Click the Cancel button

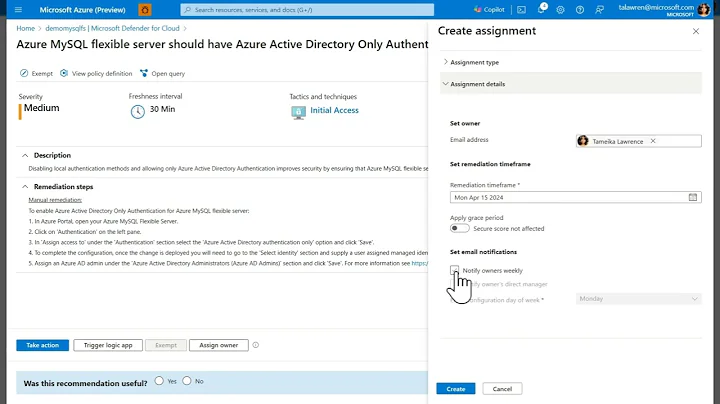point(502,389)
